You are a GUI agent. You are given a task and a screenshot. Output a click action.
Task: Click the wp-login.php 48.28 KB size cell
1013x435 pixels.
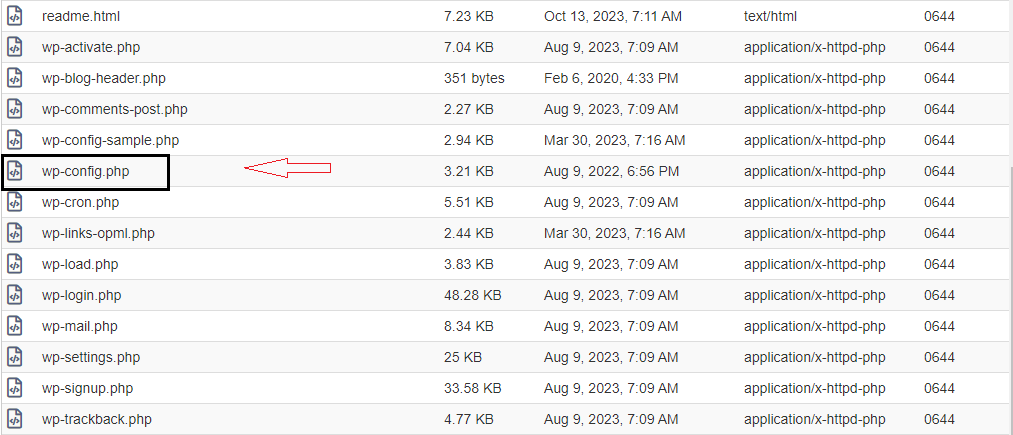[473, 295]
